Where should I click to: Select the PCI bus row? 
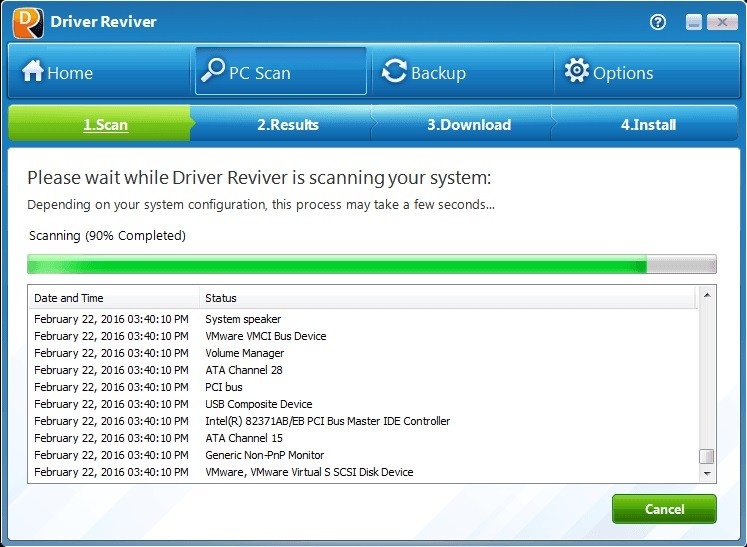[x=363, y=387]
